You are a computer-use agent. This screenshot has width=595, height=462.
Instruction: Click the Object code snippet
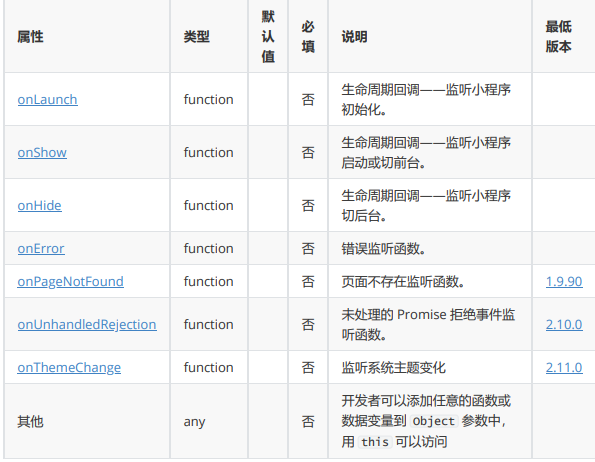pos(434,421)
